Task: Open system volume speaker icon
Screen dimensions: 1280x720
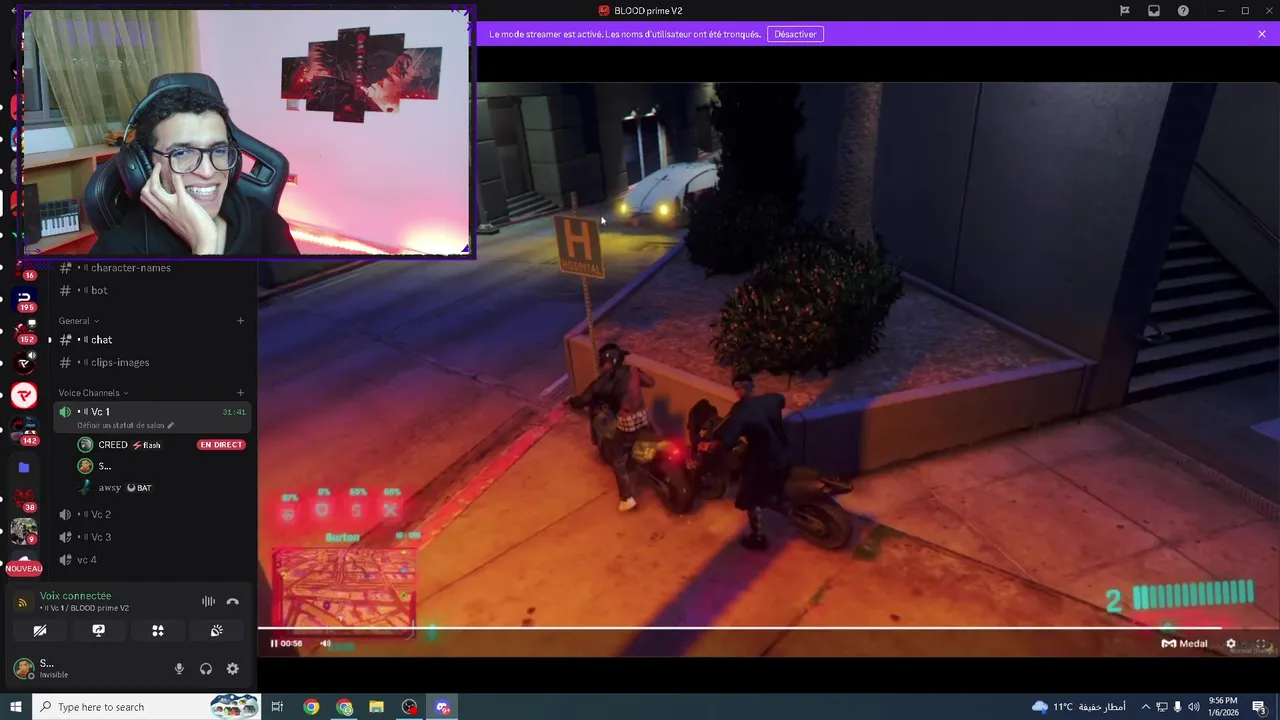Action: tap(1194, 707)
